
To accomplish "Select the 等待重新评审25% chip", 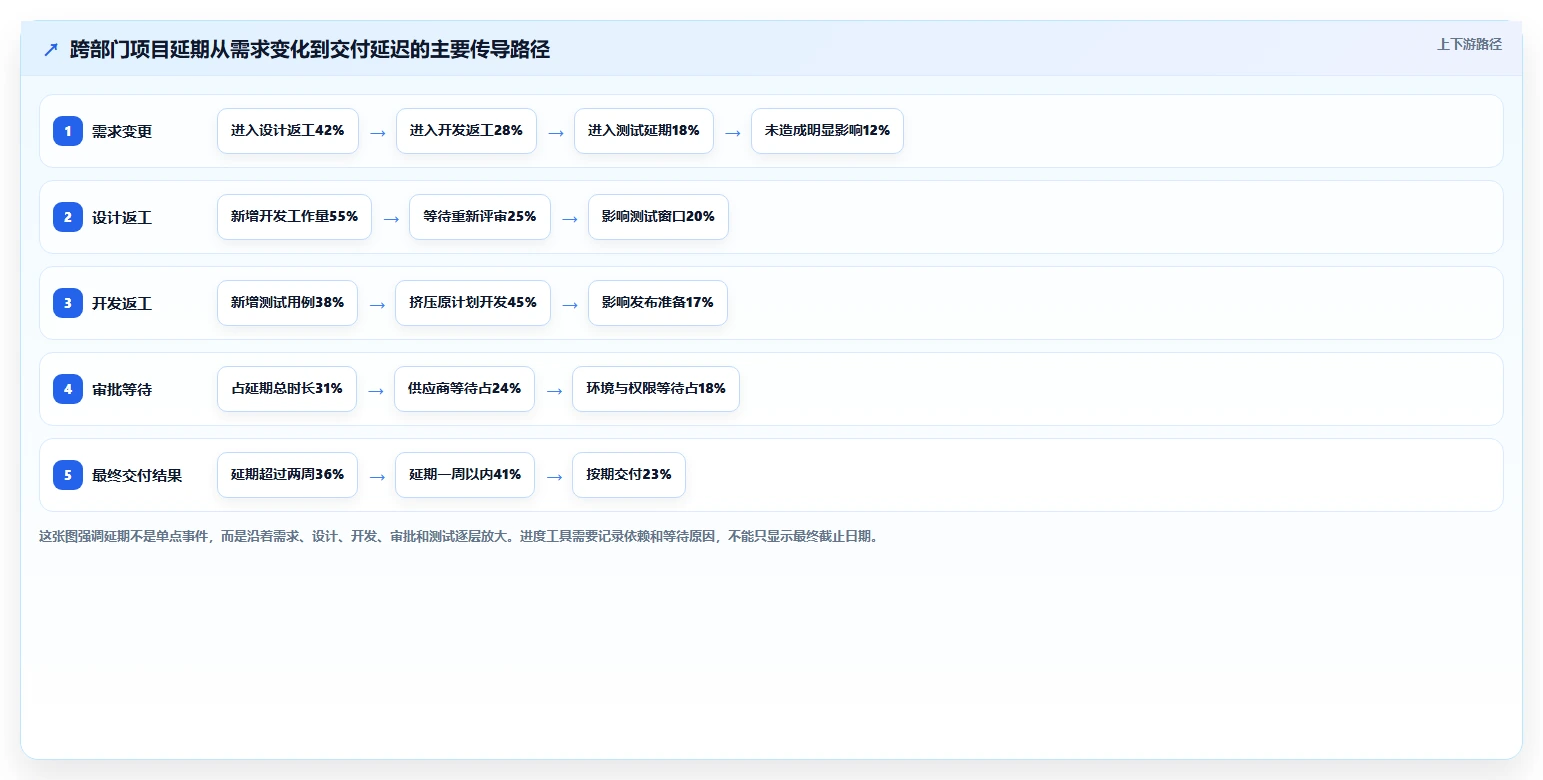I will (480, 217).
